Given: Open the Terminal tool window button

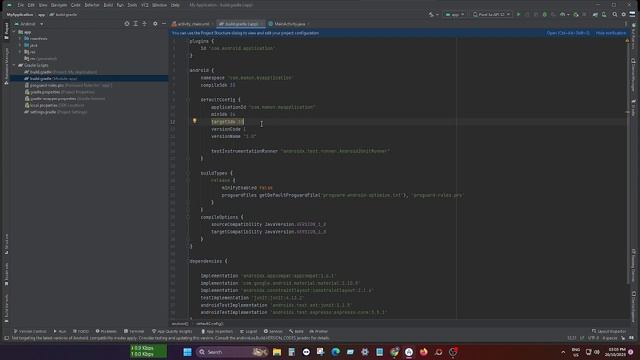Looking at the screenshot, I should pyautogui.click(x=134, y=331).
